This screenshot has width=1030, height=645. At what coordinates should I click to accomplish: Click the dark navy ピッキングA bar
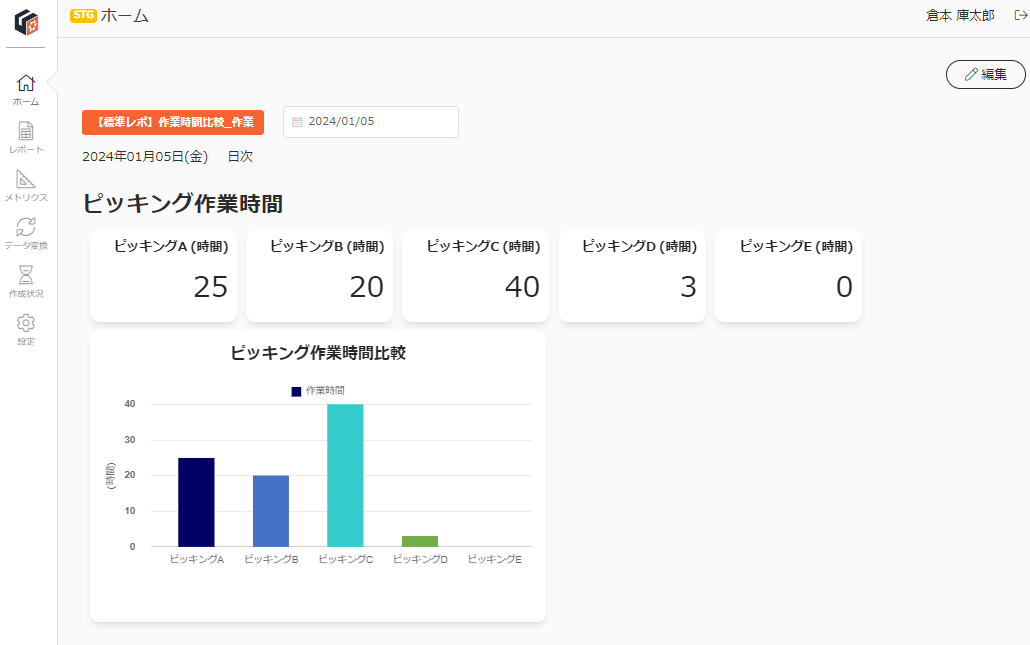pos(196,502)
